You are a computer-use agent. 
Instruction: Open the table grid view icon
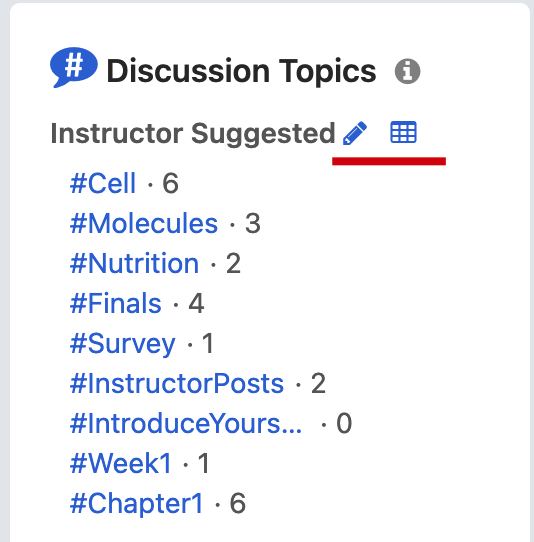(403, 132)
